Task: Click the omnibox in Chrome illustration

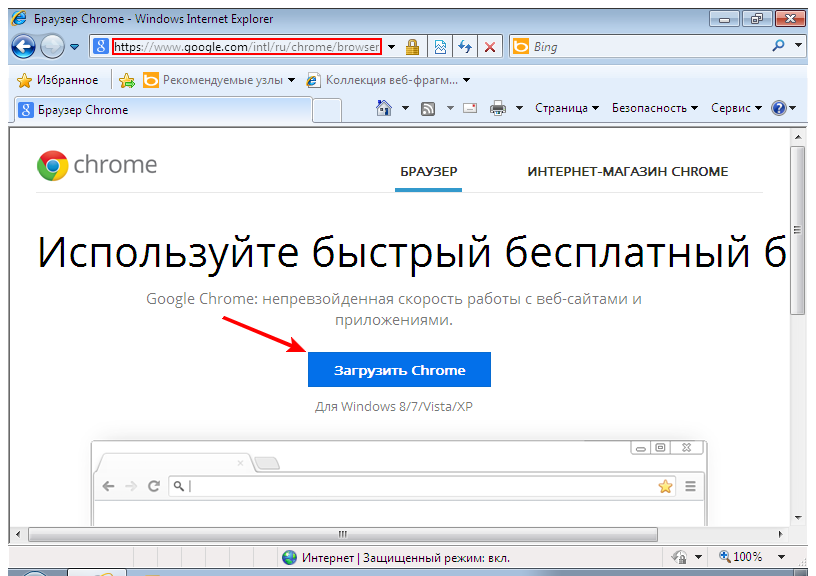Action: click(x=423, y=486)
